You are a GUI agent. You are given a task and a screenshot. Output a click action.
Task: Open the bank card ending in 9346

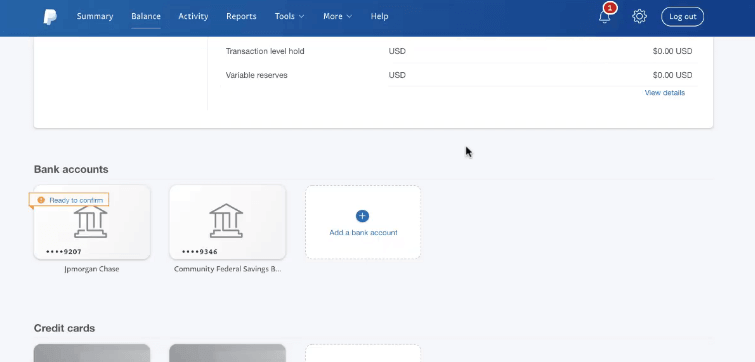tap(227, 222)
